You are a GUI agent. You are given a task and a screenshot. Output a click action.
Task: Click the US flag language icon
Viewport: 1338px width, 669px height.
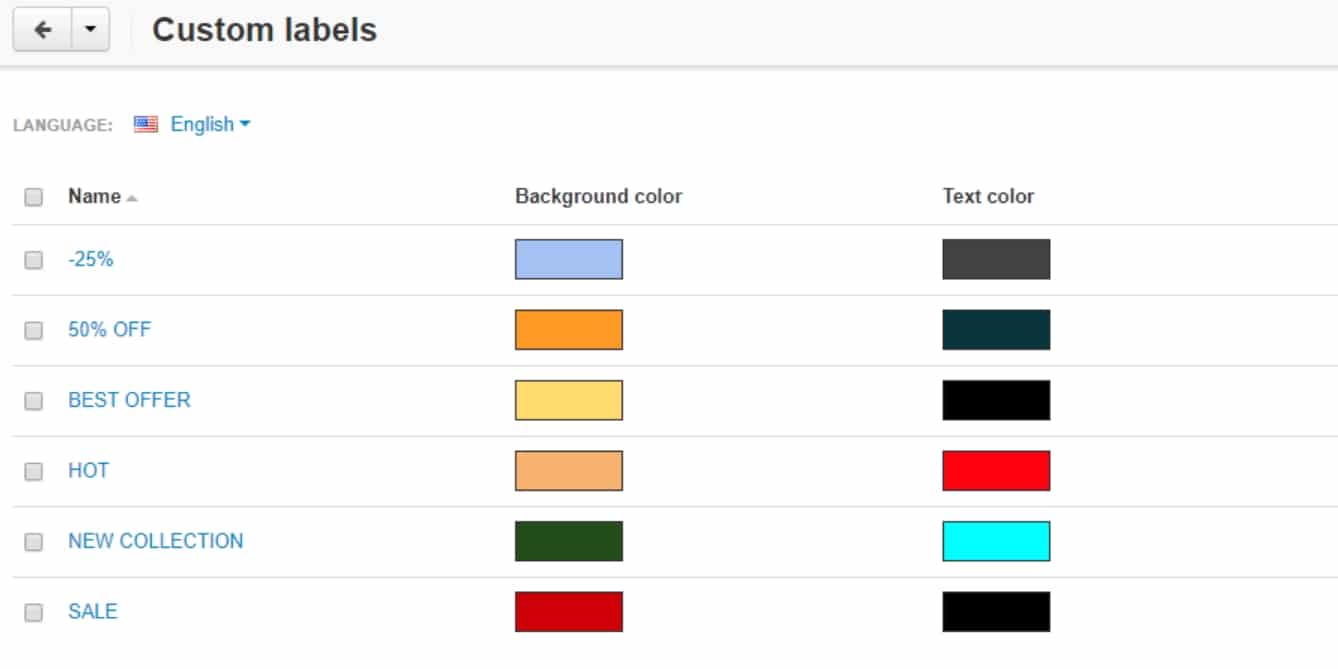146,125
